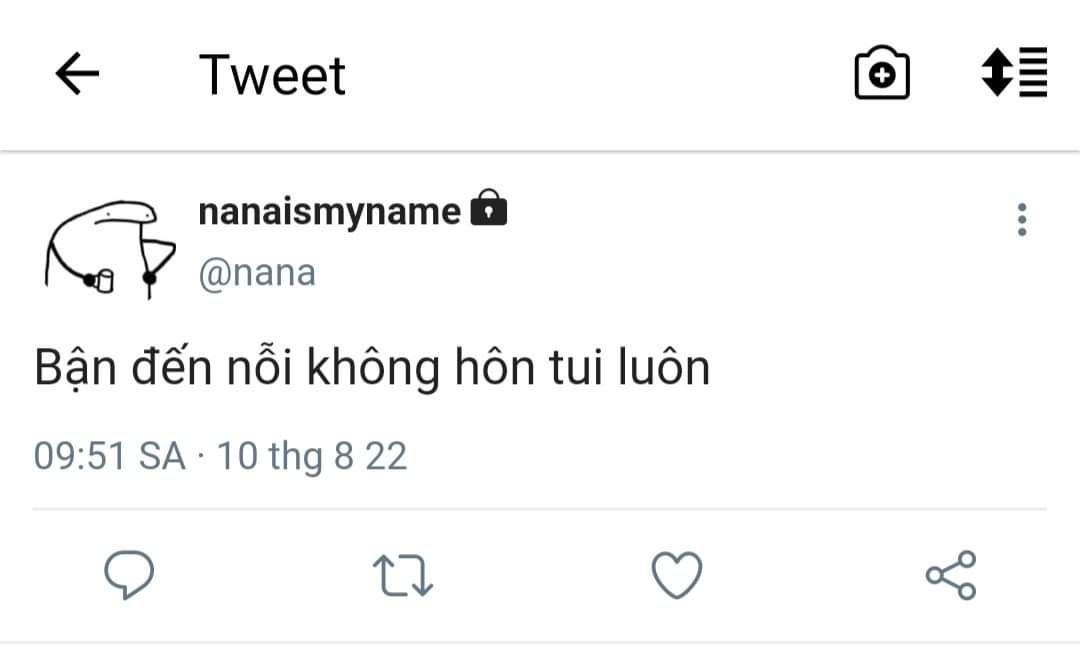Retweet using the looped arrows icon
Viewport: 1080px width, 655px height.
pos(403,575)
